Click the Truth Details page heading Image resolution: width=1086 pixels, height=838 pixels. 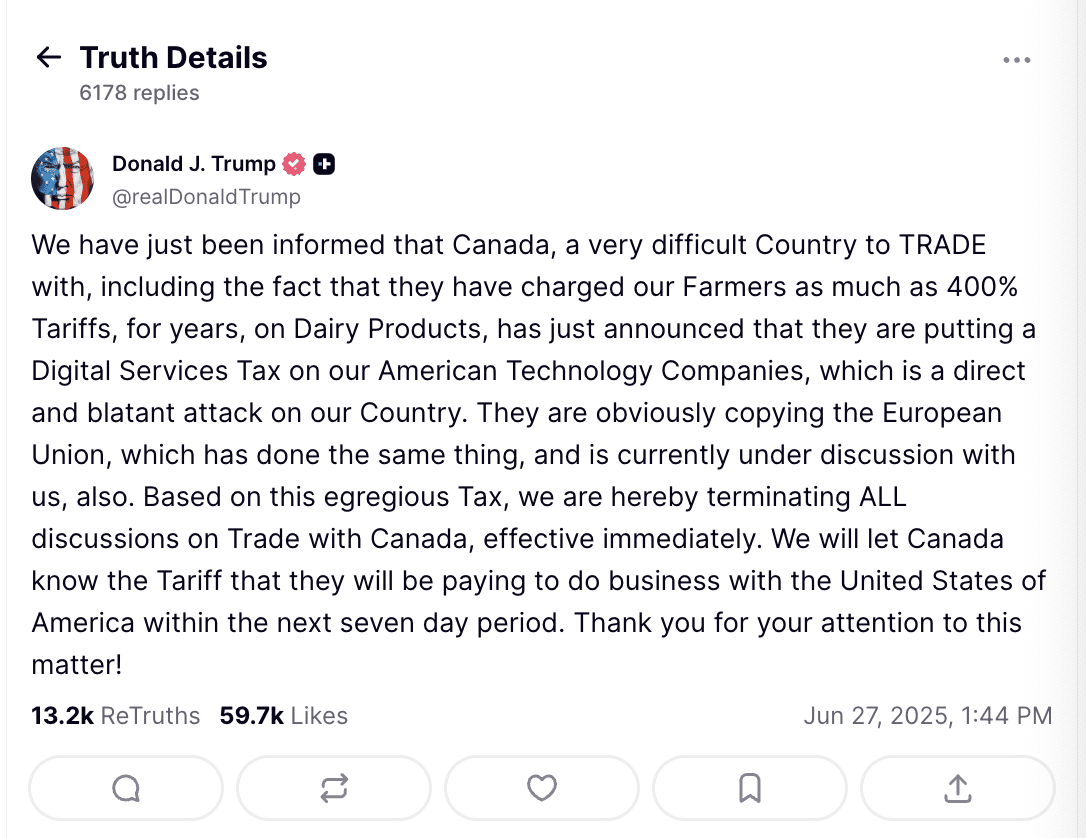(173, 58)
